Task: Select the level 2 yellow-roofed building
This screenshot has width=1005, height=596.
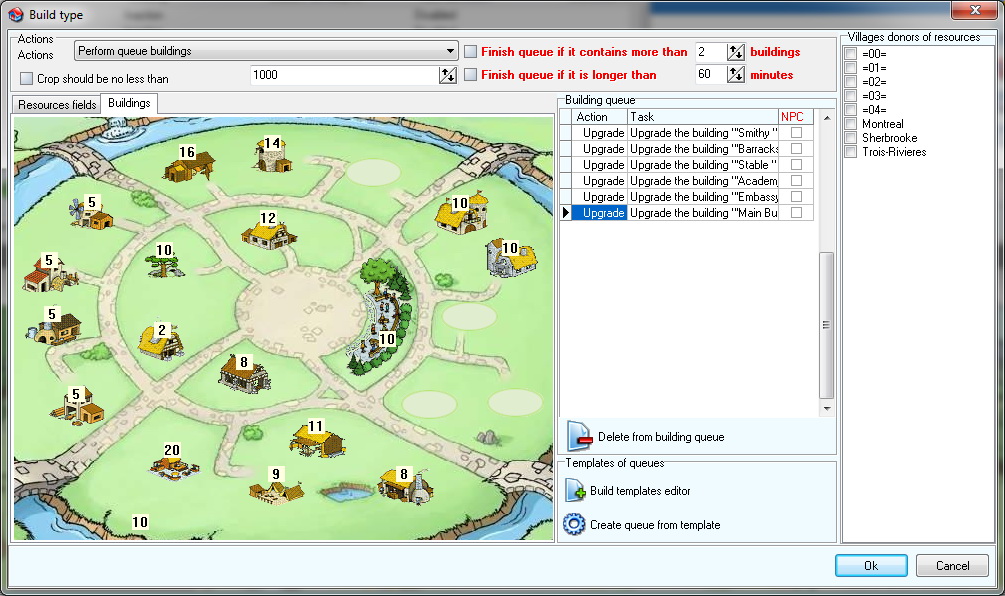Action: (162, 342)
